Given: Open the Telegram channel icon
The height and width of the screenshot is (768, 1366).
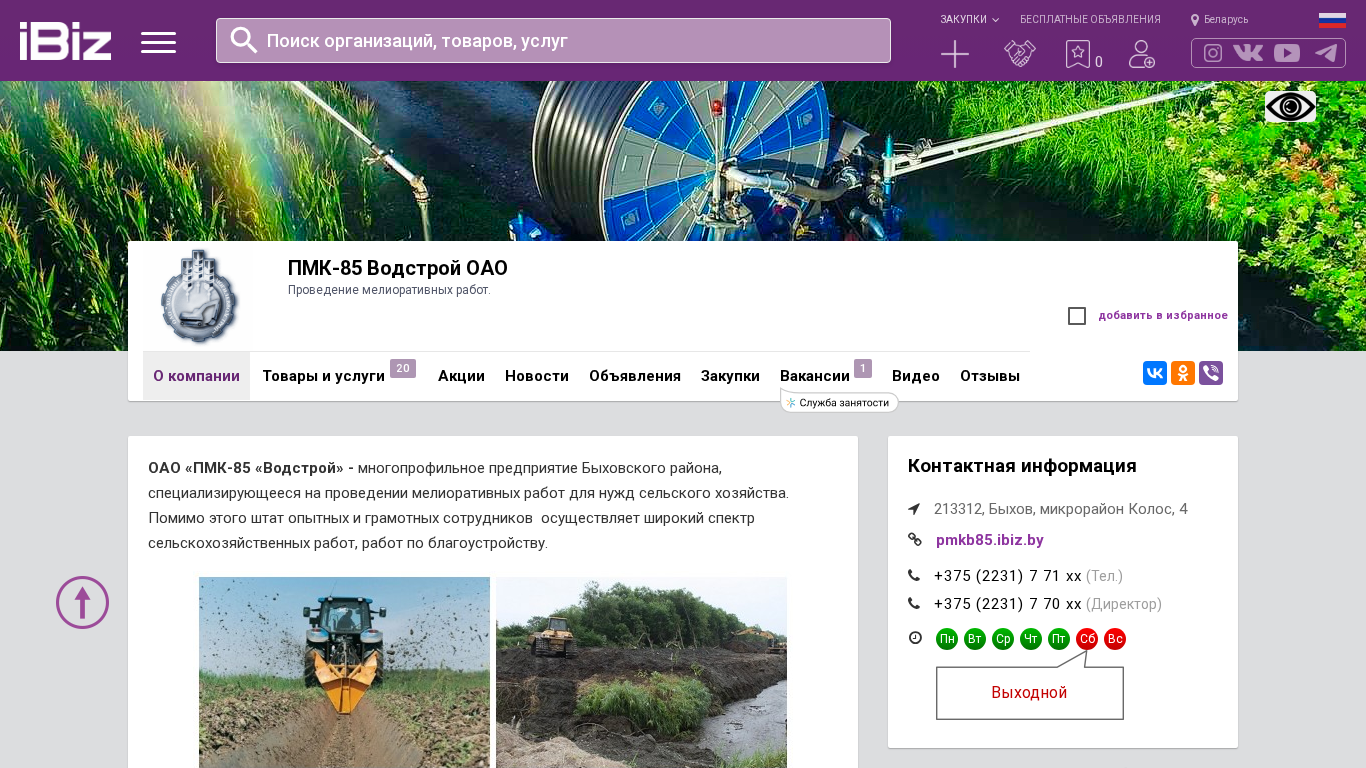Looking at the screenshot, I should click(1325, 53).
